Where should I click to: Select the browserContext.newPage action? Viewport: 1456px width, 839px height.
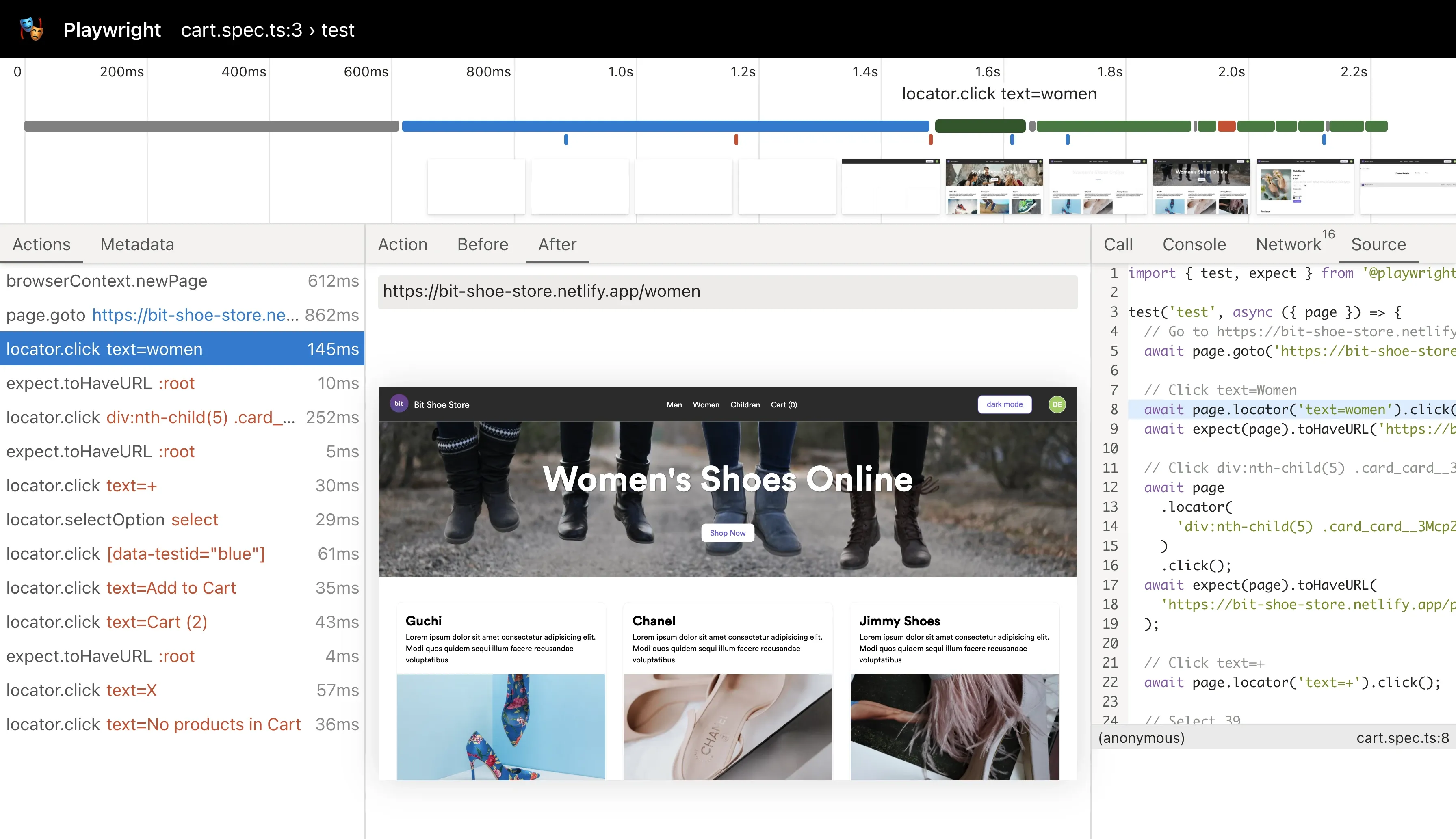click(x=106, y=281)
